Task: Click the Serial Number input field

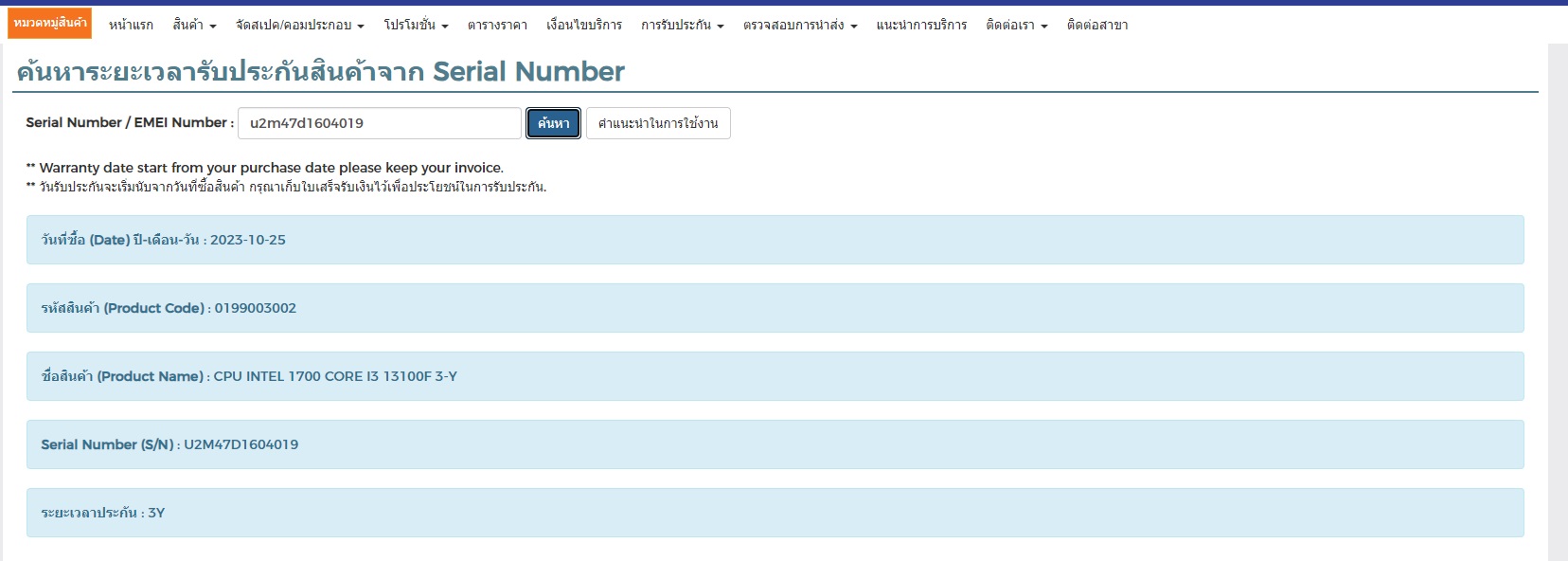Action: [x=380, y=123]
